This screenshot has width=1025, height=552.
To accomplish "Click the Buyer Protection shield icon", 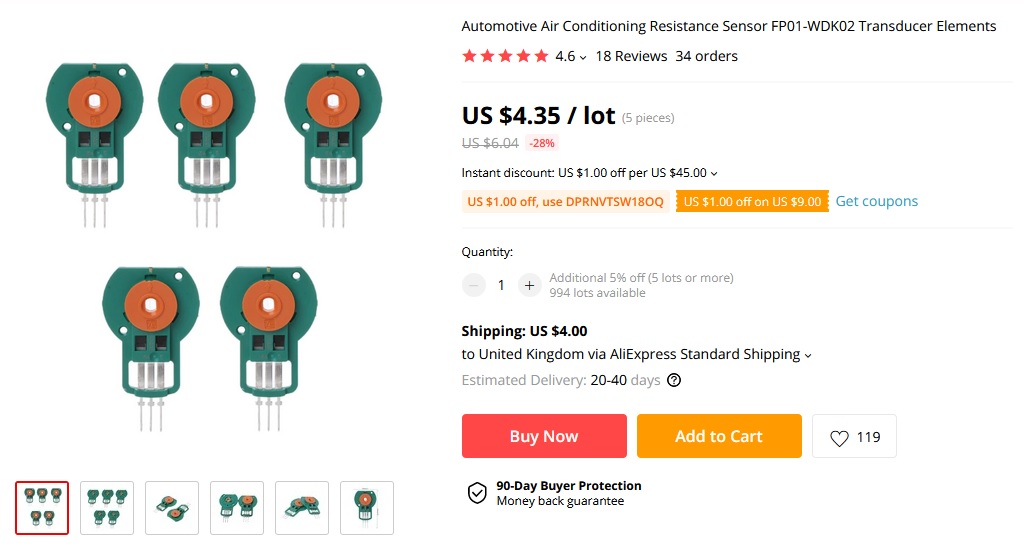I will tap(477, 493).
